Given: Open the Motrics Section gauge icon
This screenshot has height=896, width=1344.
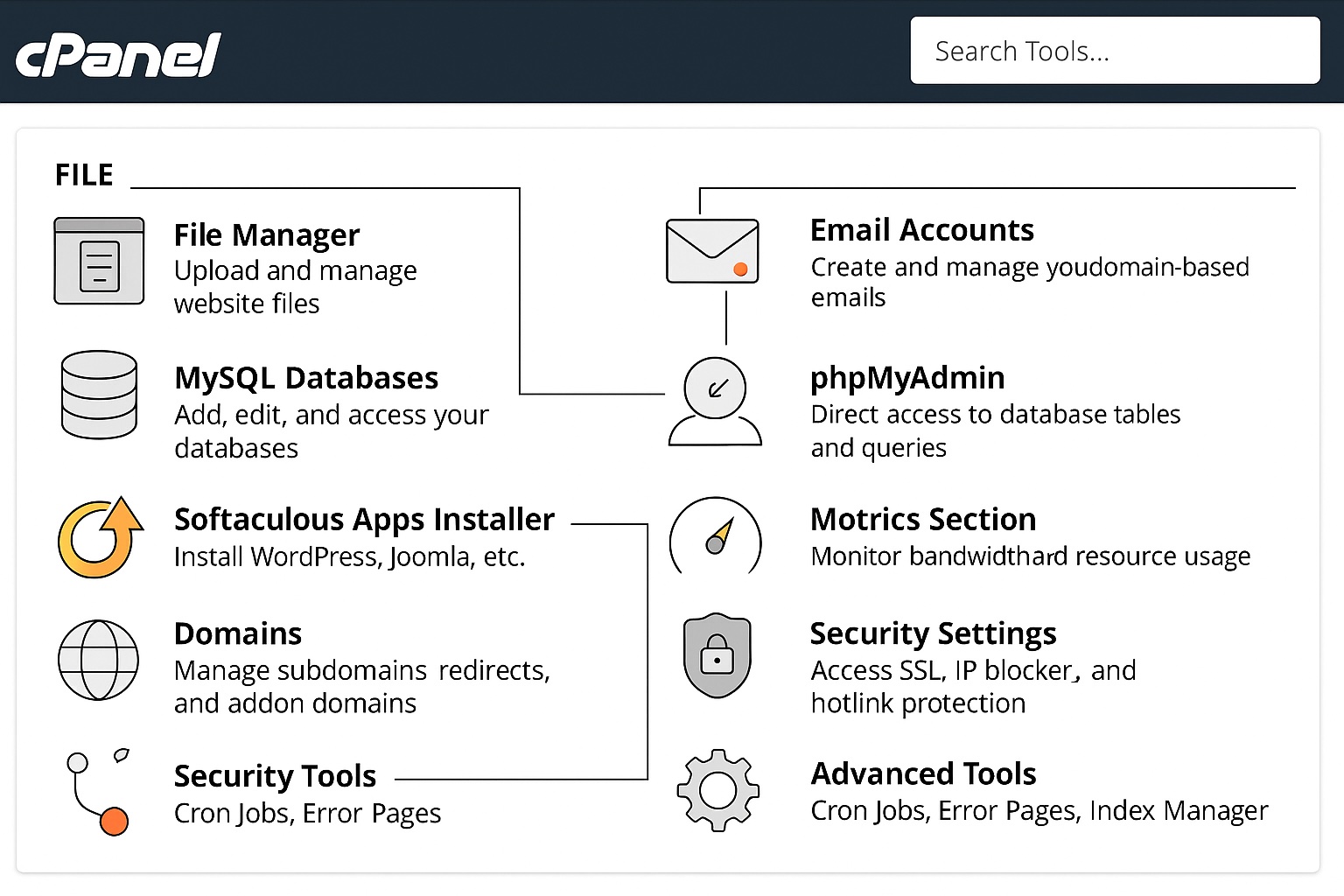Looking at the screenshot, I should point(715,535).
